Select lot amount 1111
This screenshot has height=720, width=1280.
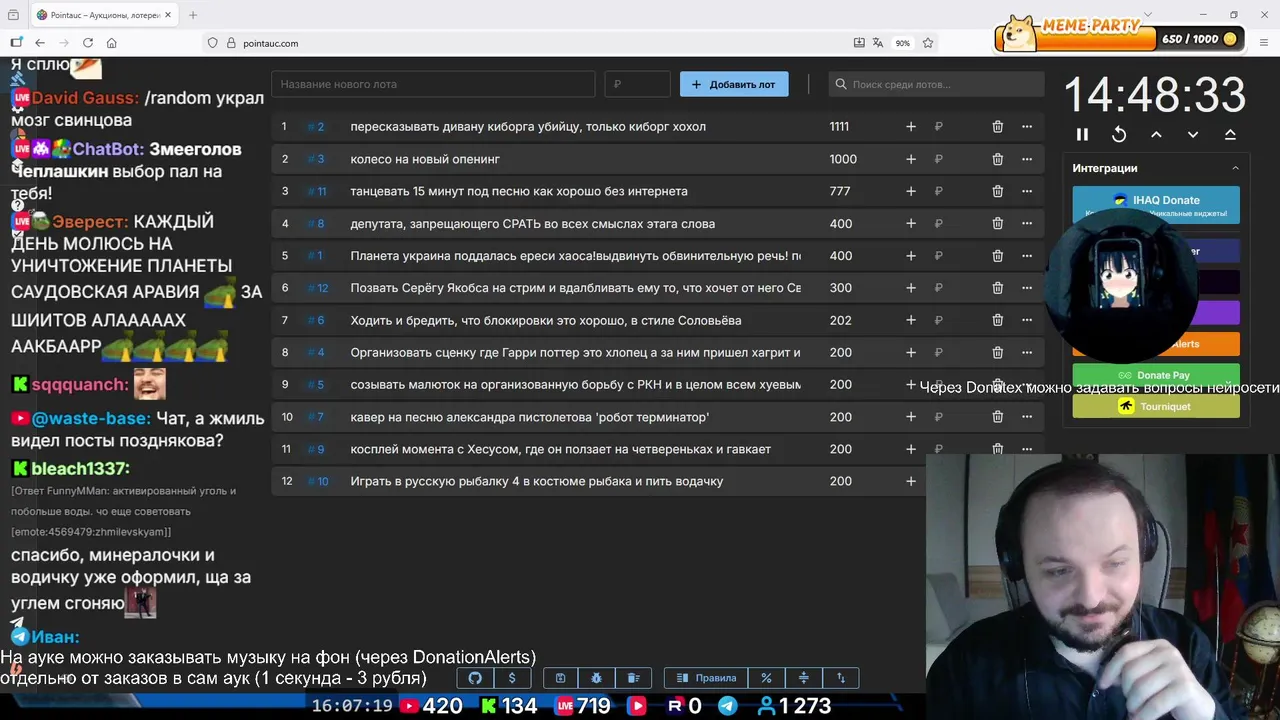point(839,127)
